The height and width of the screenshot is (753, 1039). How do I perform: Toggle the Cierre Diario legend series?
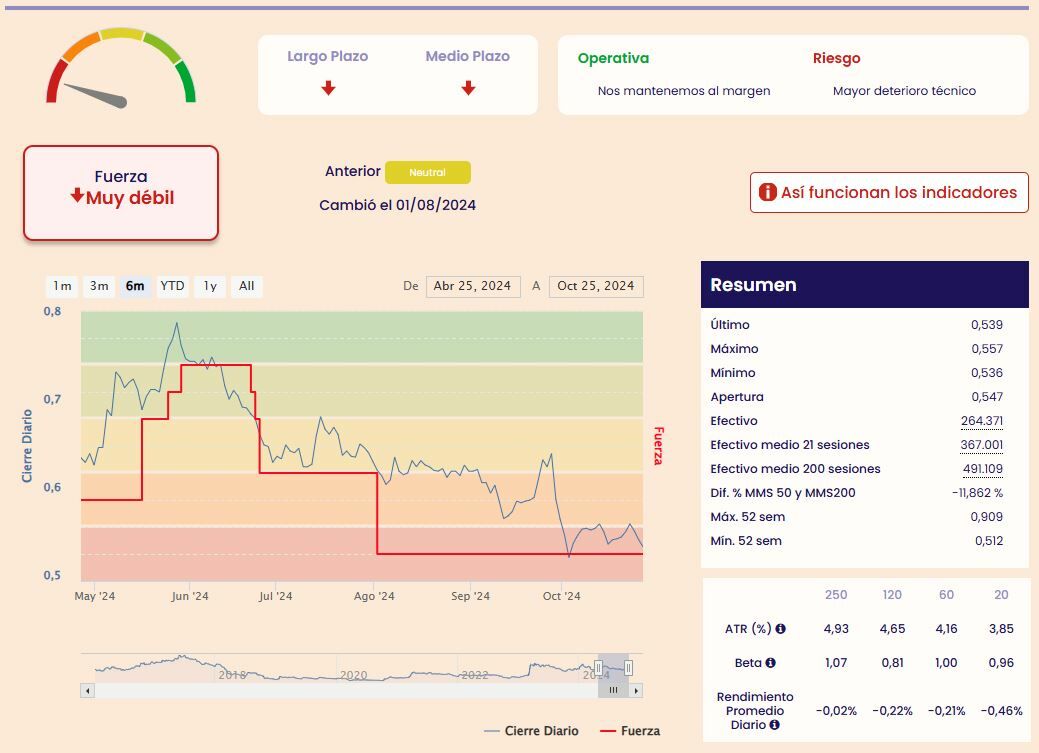[531, 730]
